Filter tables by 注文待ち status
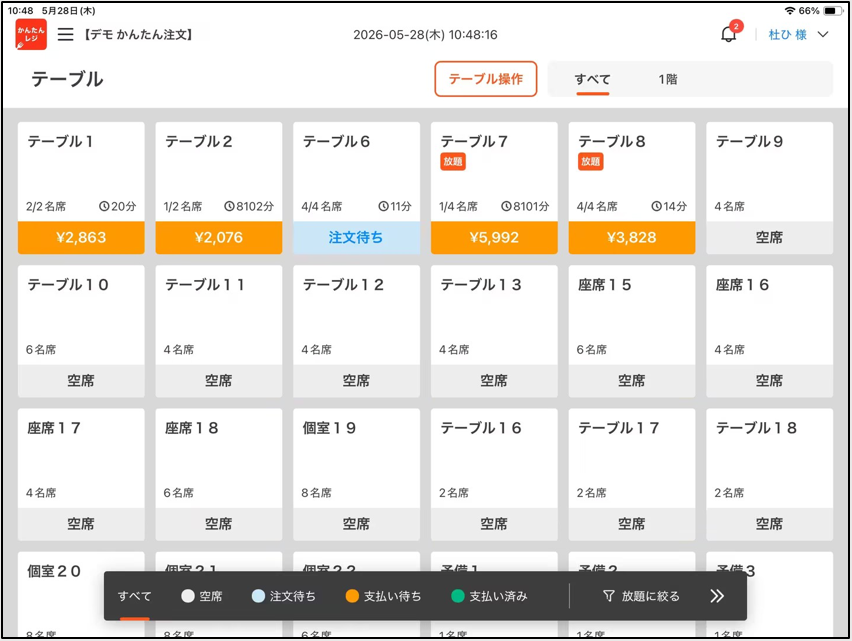Screen dimensions: 852x641 tap(284, 596)
